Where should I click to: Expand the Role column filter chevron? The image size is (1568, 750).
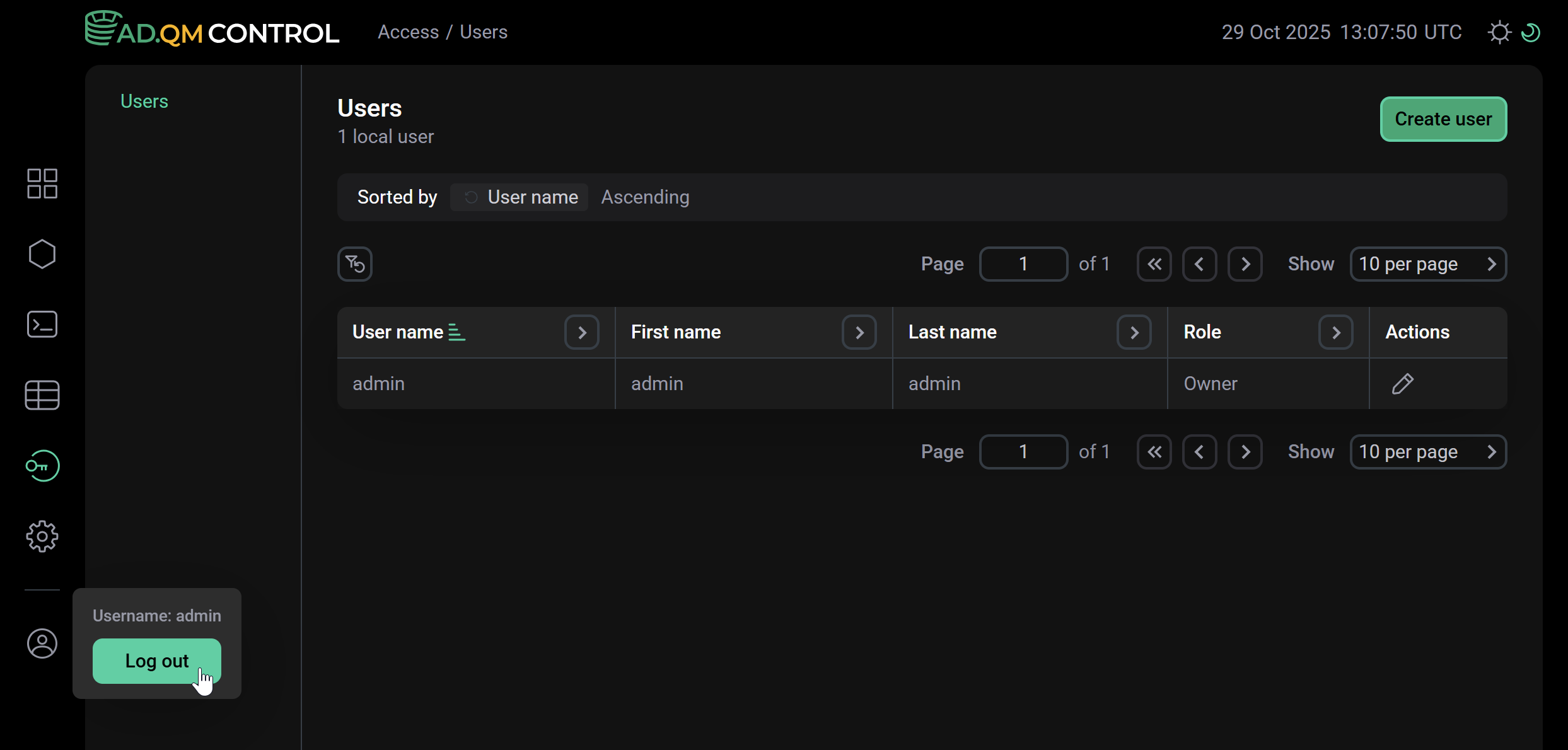(1335, 332)
